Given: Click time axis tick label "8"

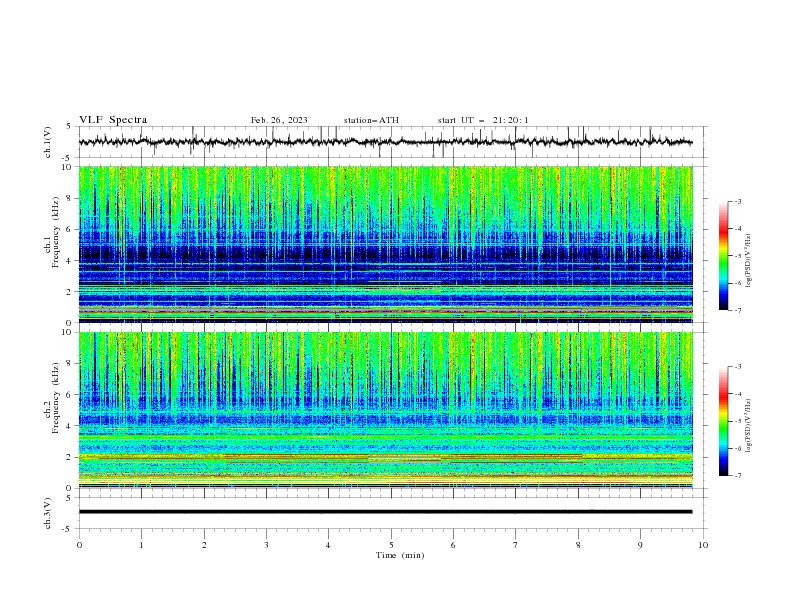Looking at the screenshot, I should pos(578,545).
